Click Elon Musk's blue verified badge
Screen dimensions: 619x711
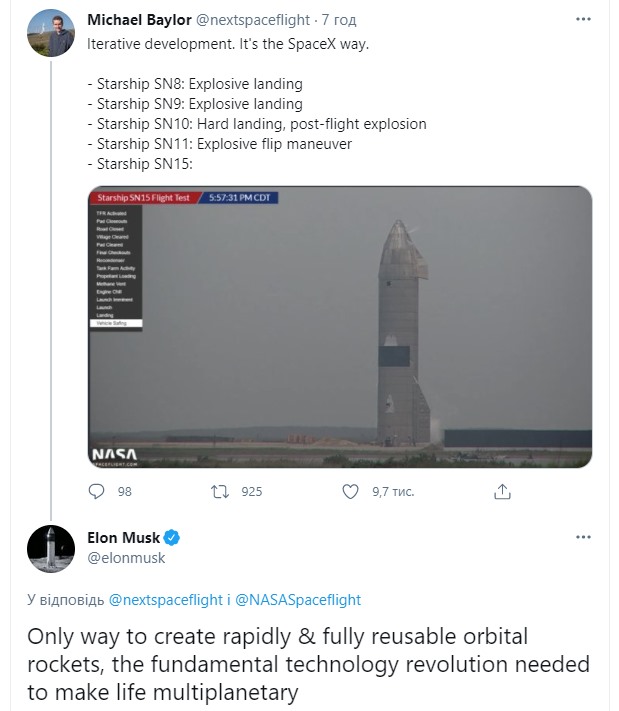coord(172,538)
